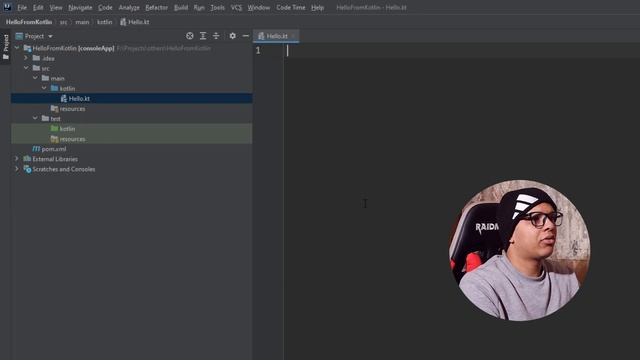Open the Window menu
Viewport: 640px width, 360px height.
(259, 7)
